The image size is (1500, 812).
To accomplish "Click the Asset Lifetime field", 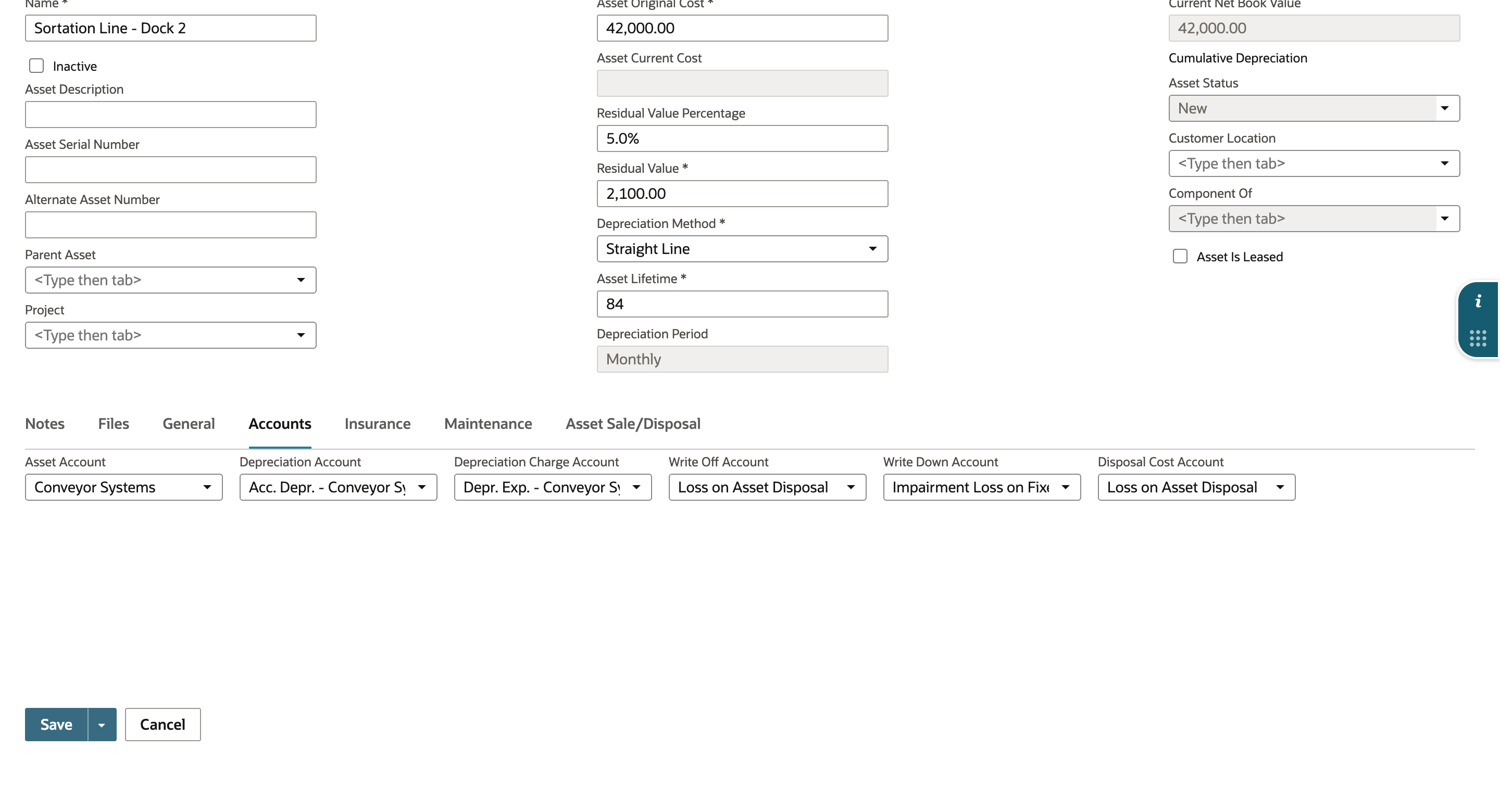I will click(x=742, y=304).
